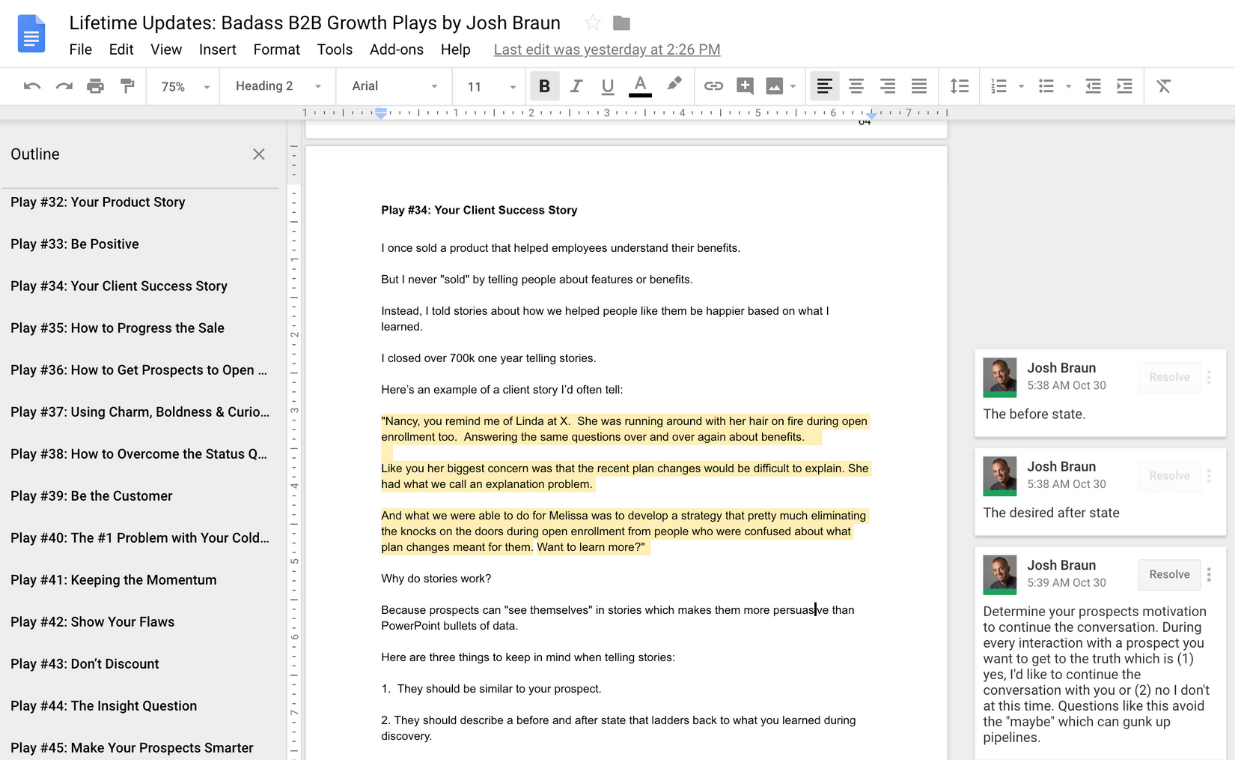This screenshot has width=1235, height=760.
Task: Toggle italic formatting
Action: tap(576, 86)
